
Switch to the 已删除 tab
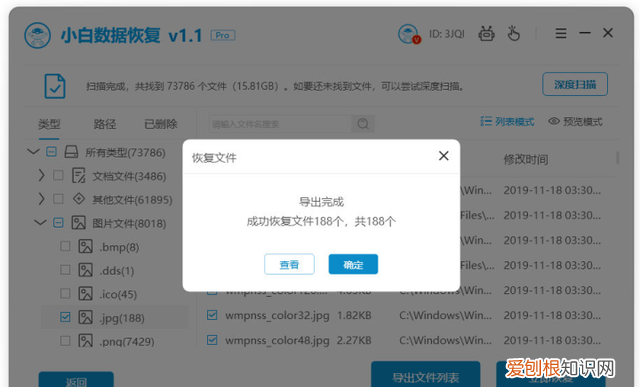point(161,124)
